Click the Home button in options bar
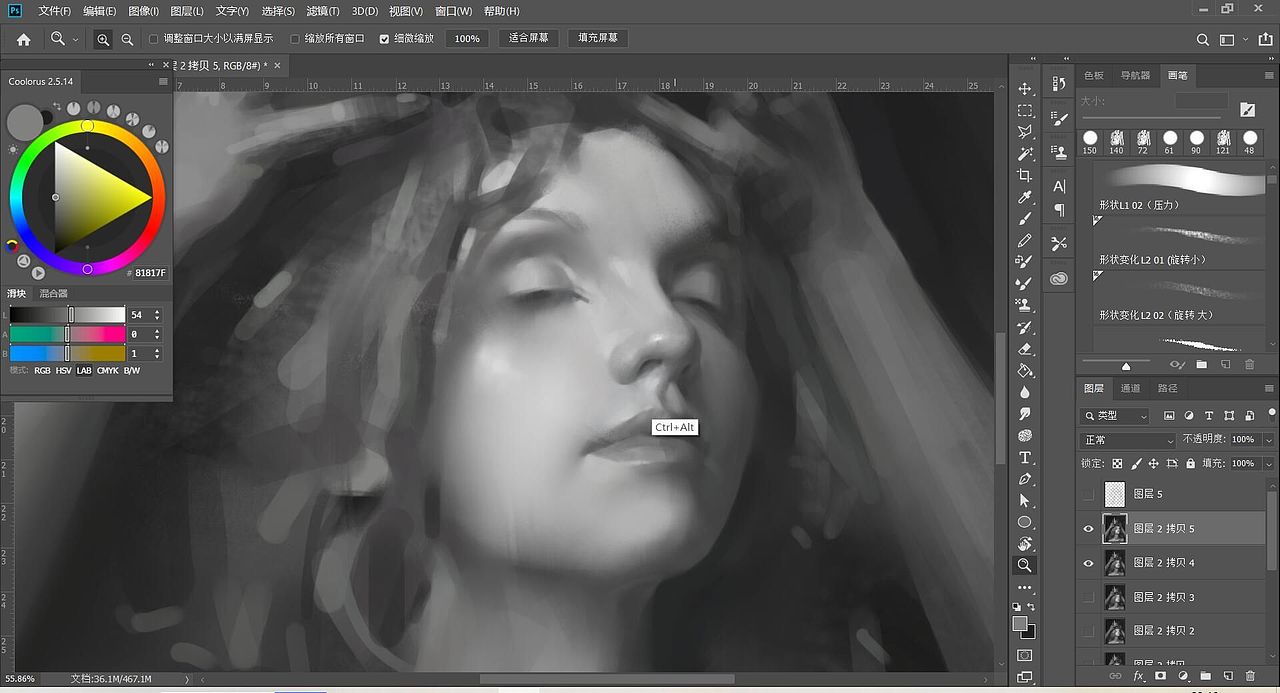This screenshot has width=1280, height=693. point(23,39)
